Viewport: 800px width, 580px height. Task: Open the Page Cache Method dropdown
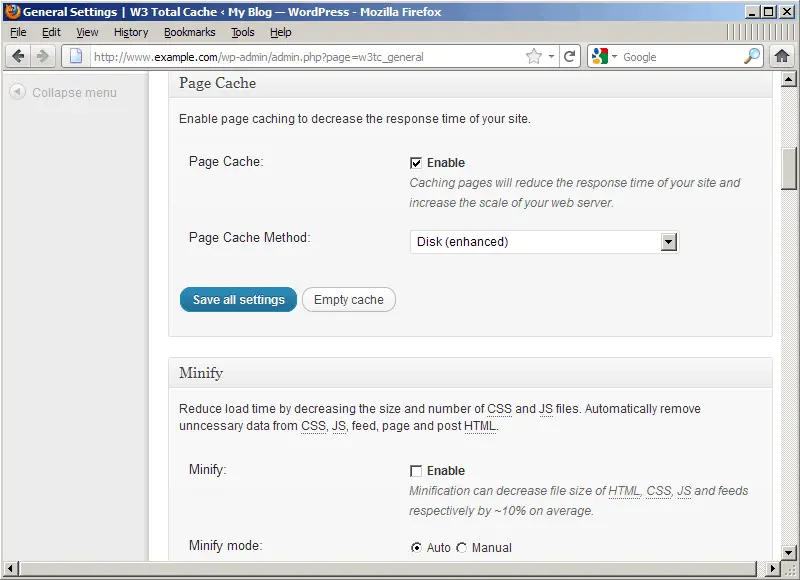coord(544,242)
